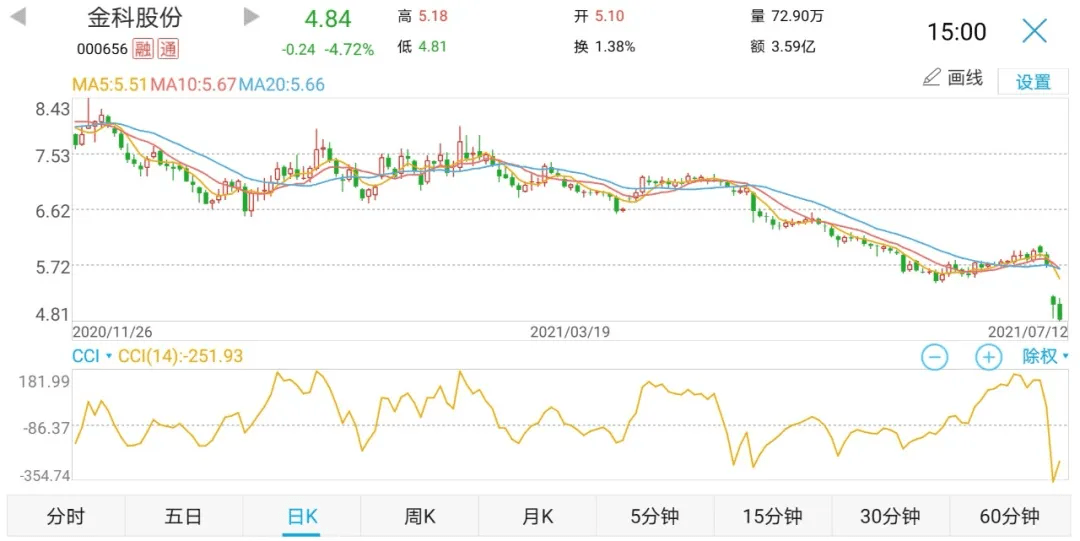Go to next stock with right arrow
The image size is (1080, 541).
pos(251,17)
